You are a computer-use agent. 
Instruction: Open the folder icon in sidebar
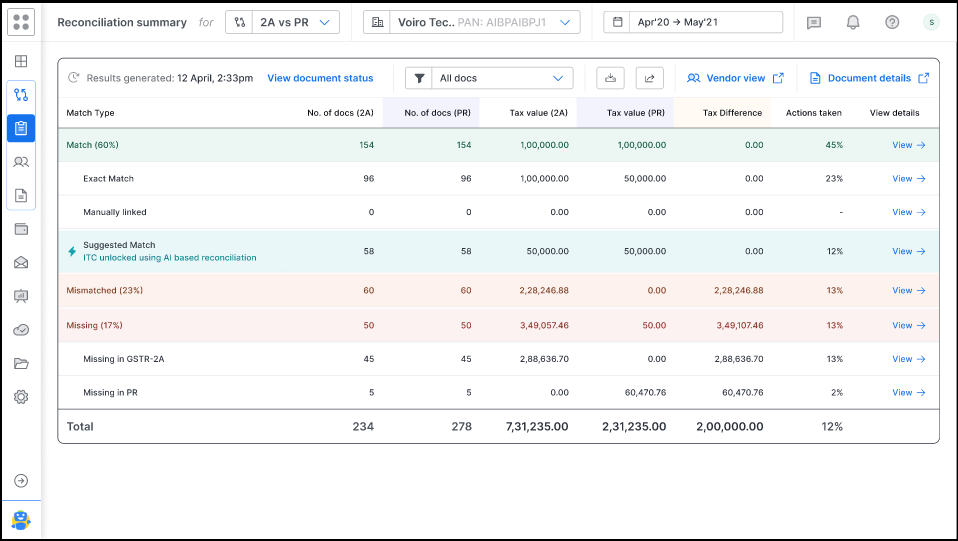tap(21, 364)
